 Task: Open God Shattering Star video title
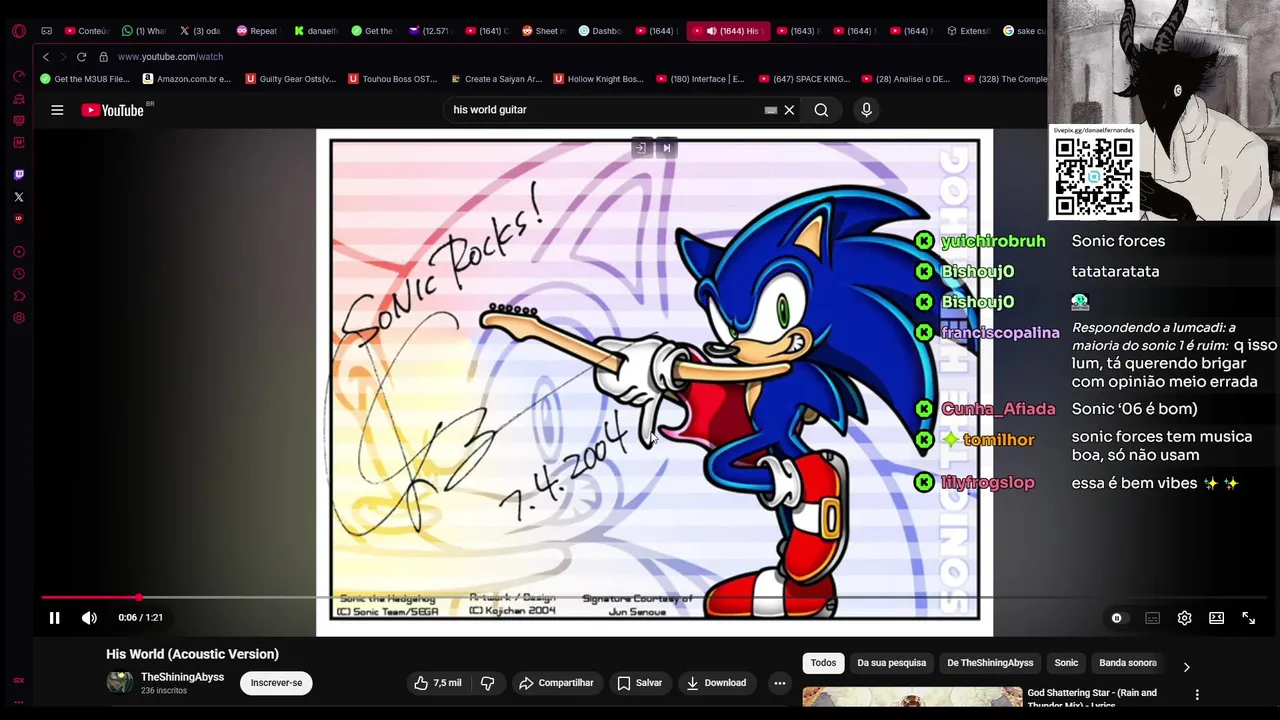(1092, 698)
